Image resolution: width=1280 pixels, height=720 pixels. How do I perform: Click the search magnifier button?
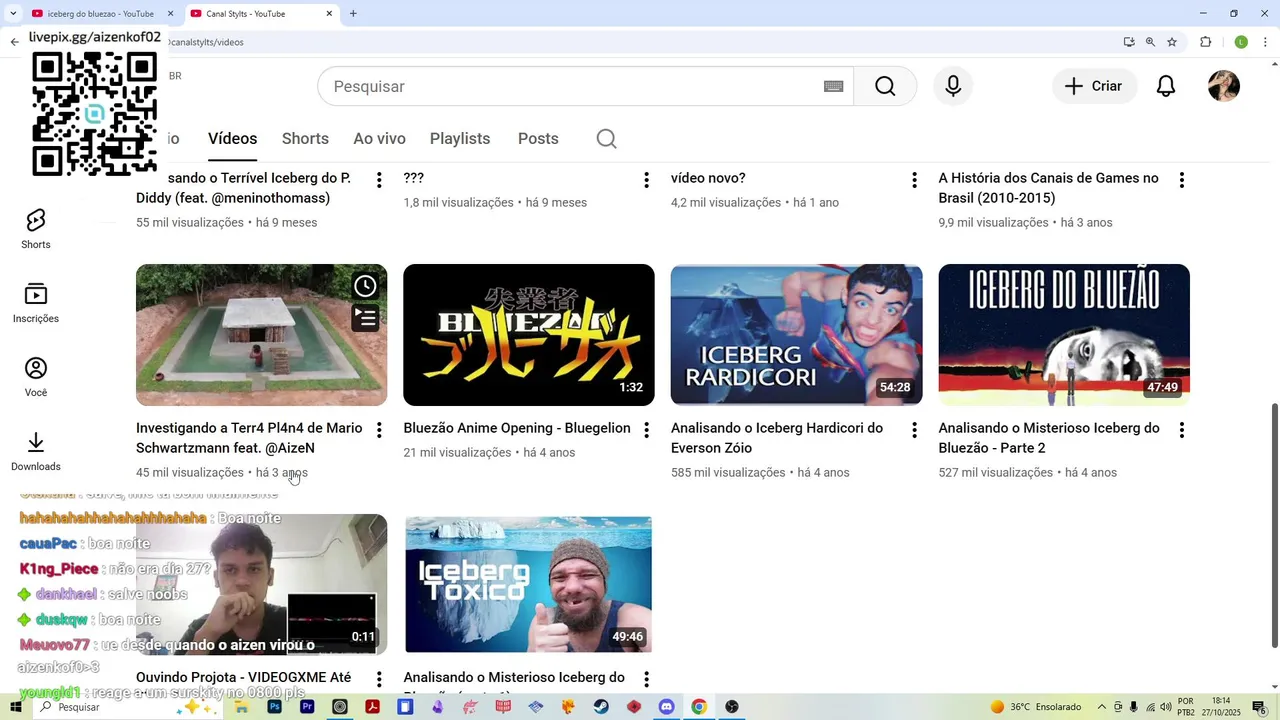point(885,86)
